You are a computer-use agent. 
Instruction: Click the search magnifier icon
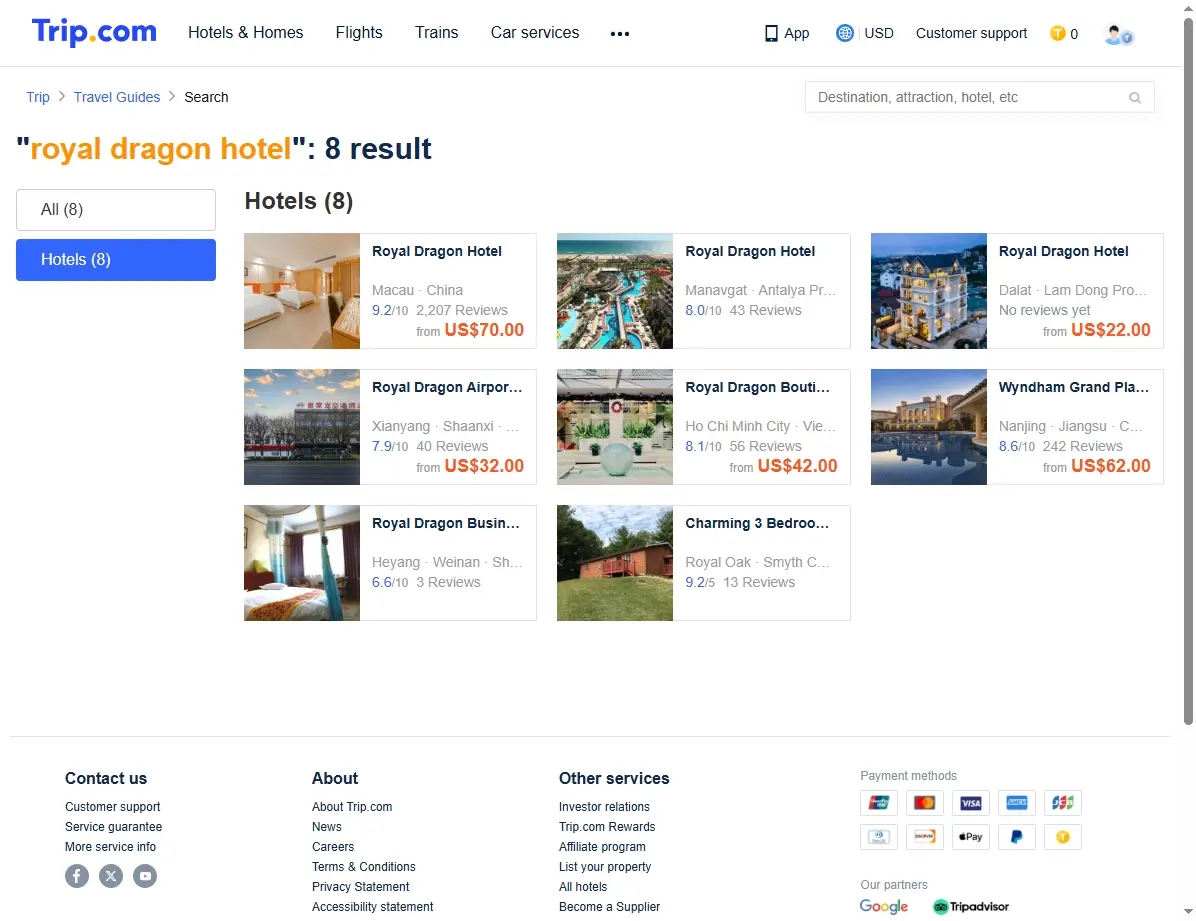[1135, 98]
